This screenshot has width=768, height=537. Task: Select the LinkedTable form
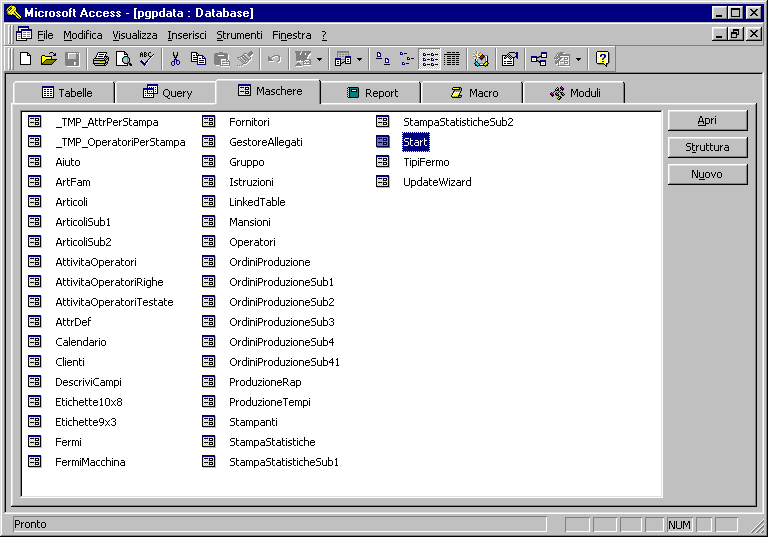coord(257,202)
